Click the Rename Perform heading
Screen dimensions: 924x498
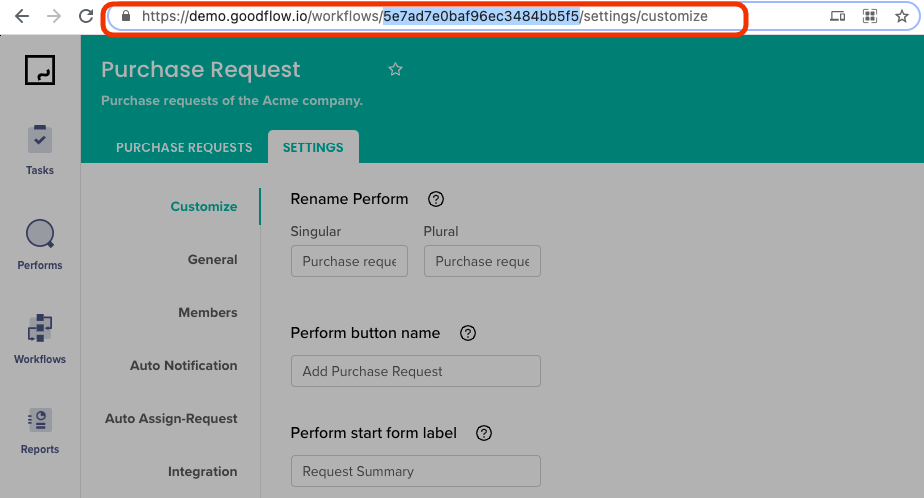click(349, 199)
